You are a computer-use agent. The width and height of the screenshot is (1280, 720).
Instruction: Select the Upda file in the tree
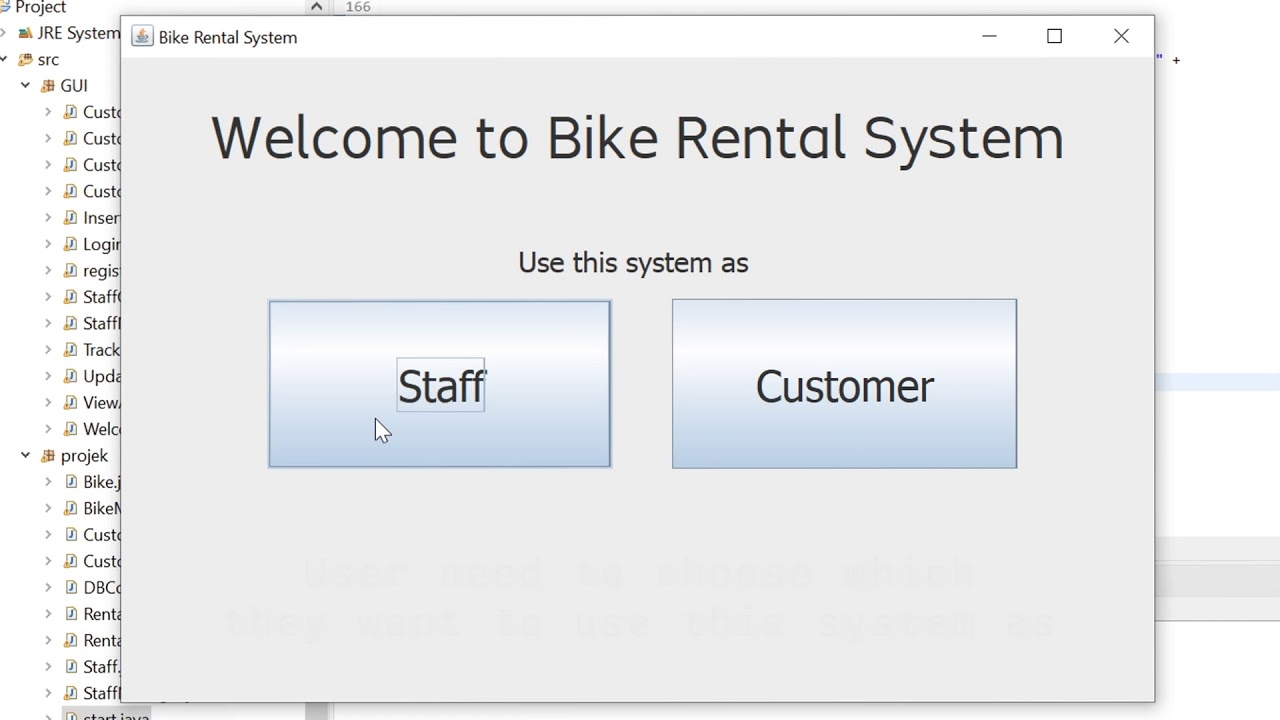tap(101, 376)
